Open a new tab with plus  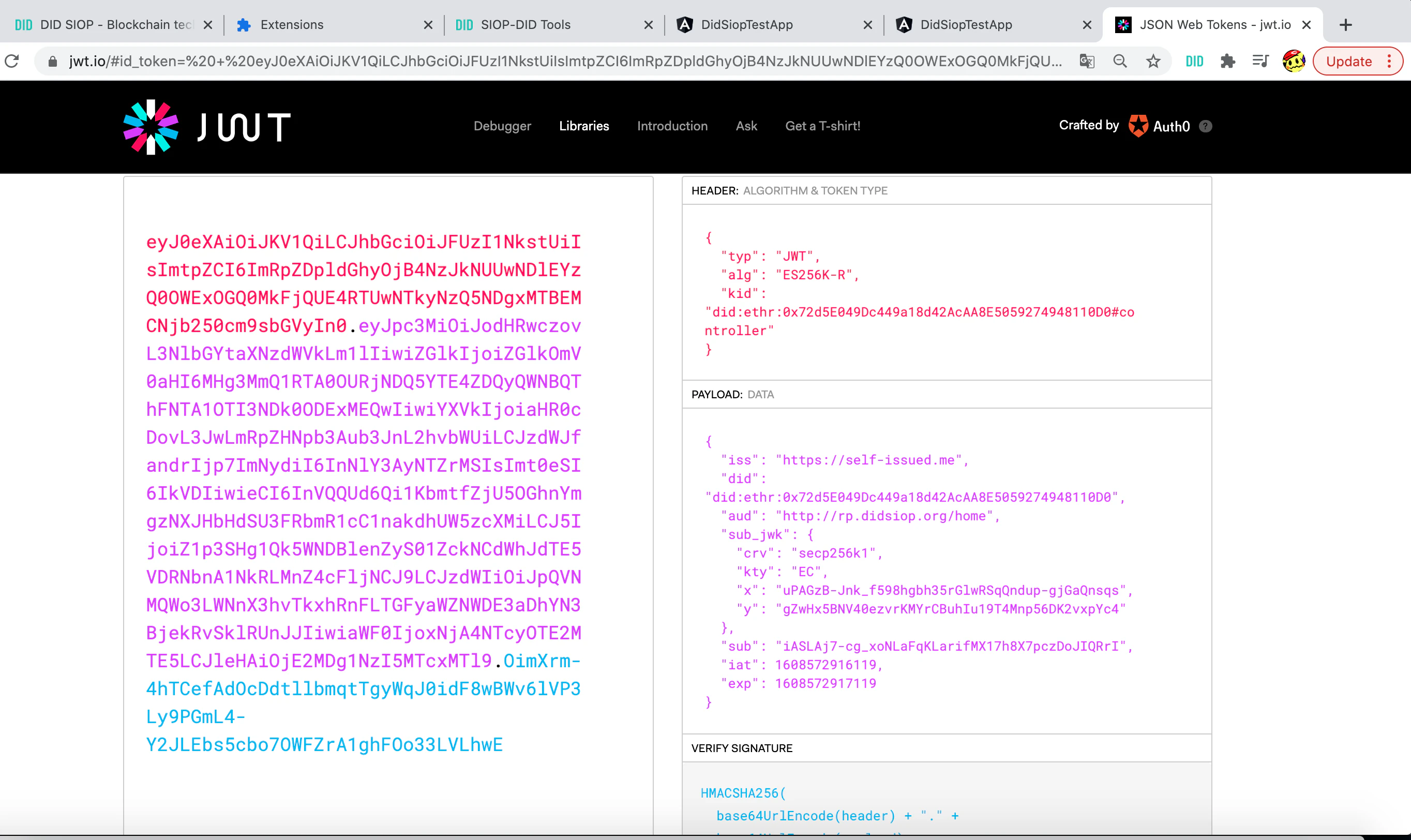tap(1346, 25)
